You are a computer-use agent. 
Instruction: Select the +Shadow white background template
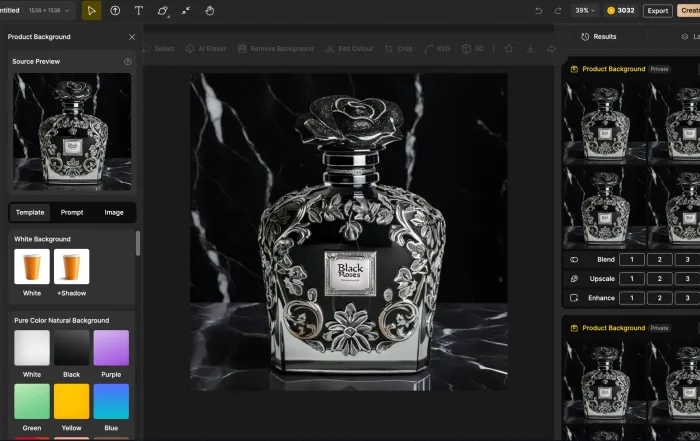[71, 266]
